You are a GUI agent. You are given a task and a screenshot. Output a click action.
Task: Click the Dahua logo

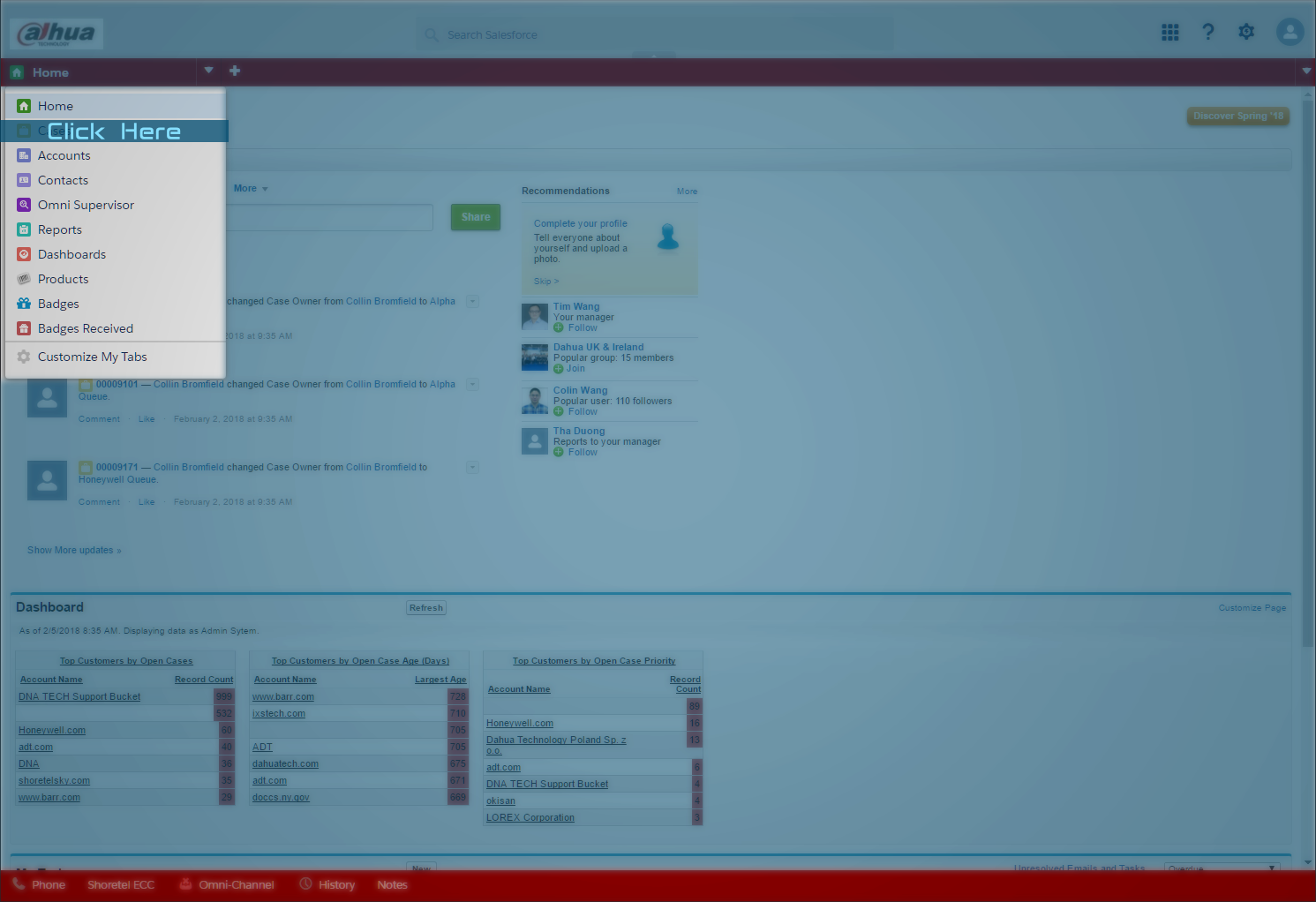pos(56,34)
